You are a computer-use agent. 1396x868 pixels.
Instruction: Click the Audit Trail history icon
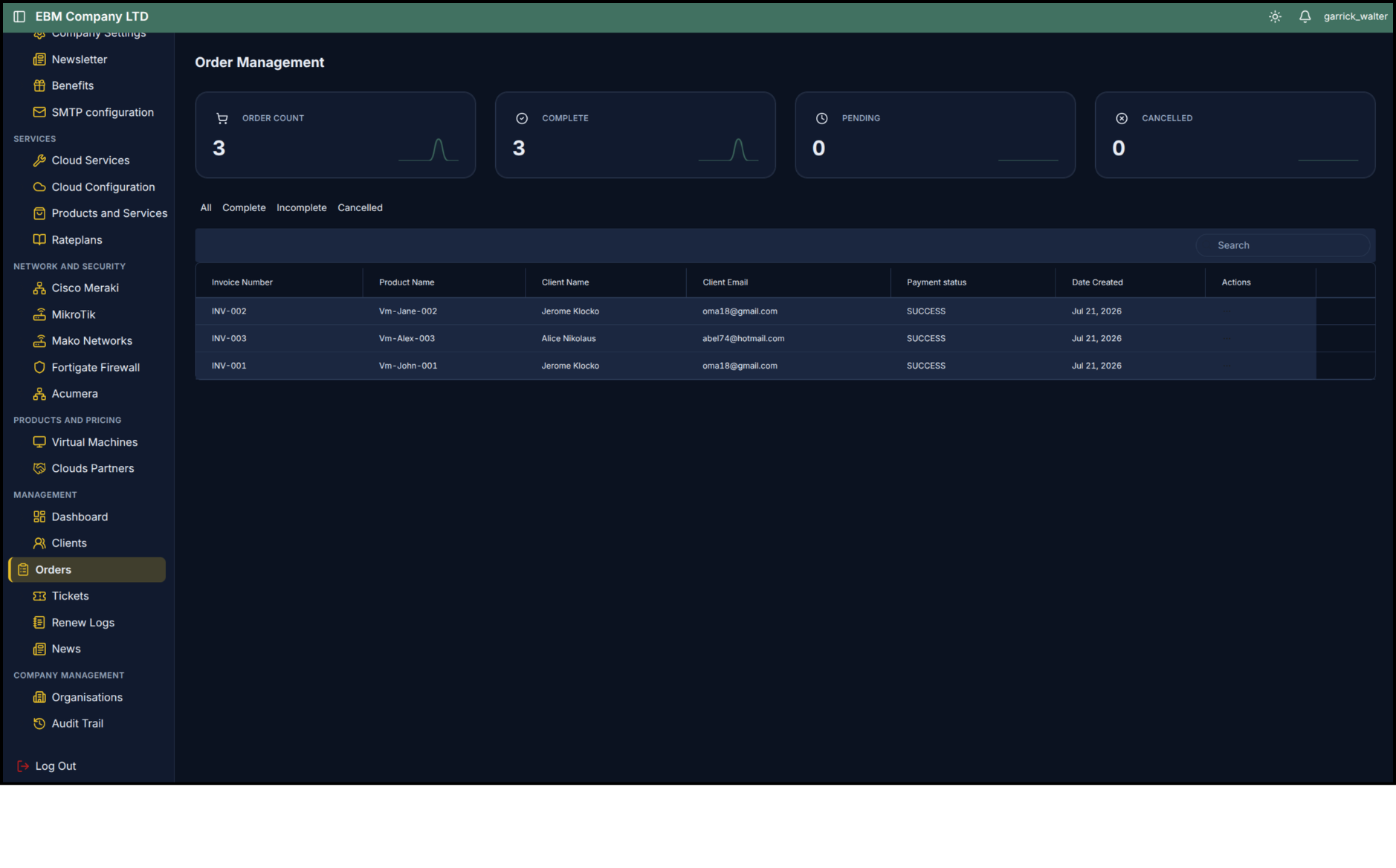point(39,724)
